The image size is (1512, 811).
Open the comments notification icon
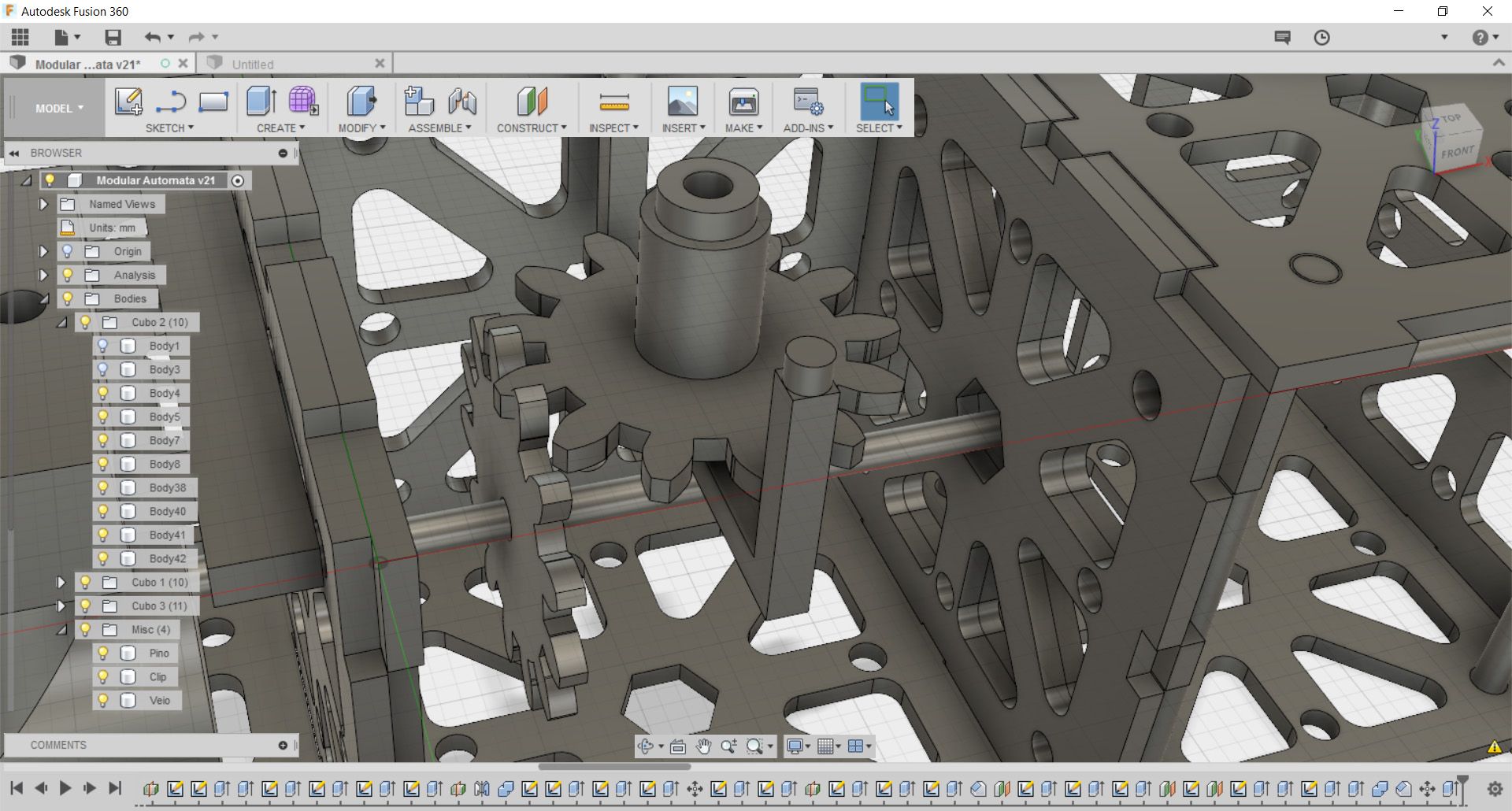[1282, 37]
